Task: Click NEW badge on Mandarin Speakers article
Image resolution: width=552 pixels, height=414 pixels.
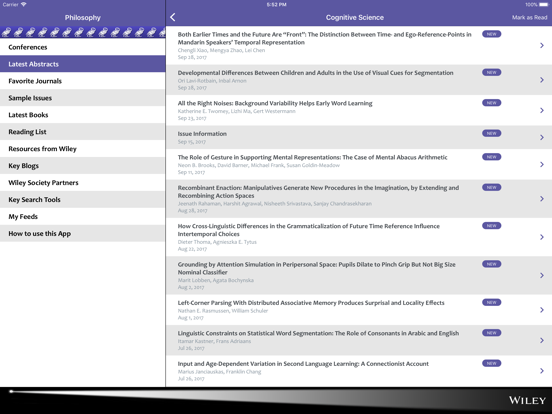Action: click(491, 34)
